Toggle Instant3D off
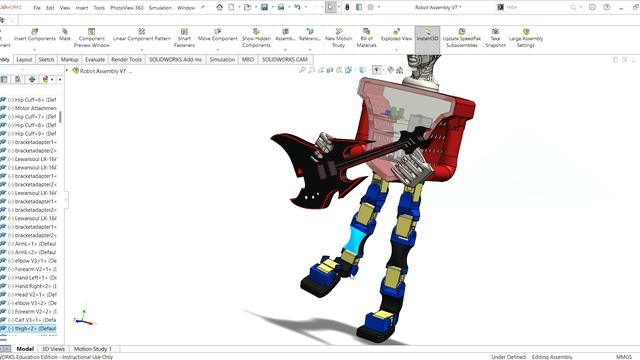This screenshot has width=640, height=360. (x=427, y=39)
